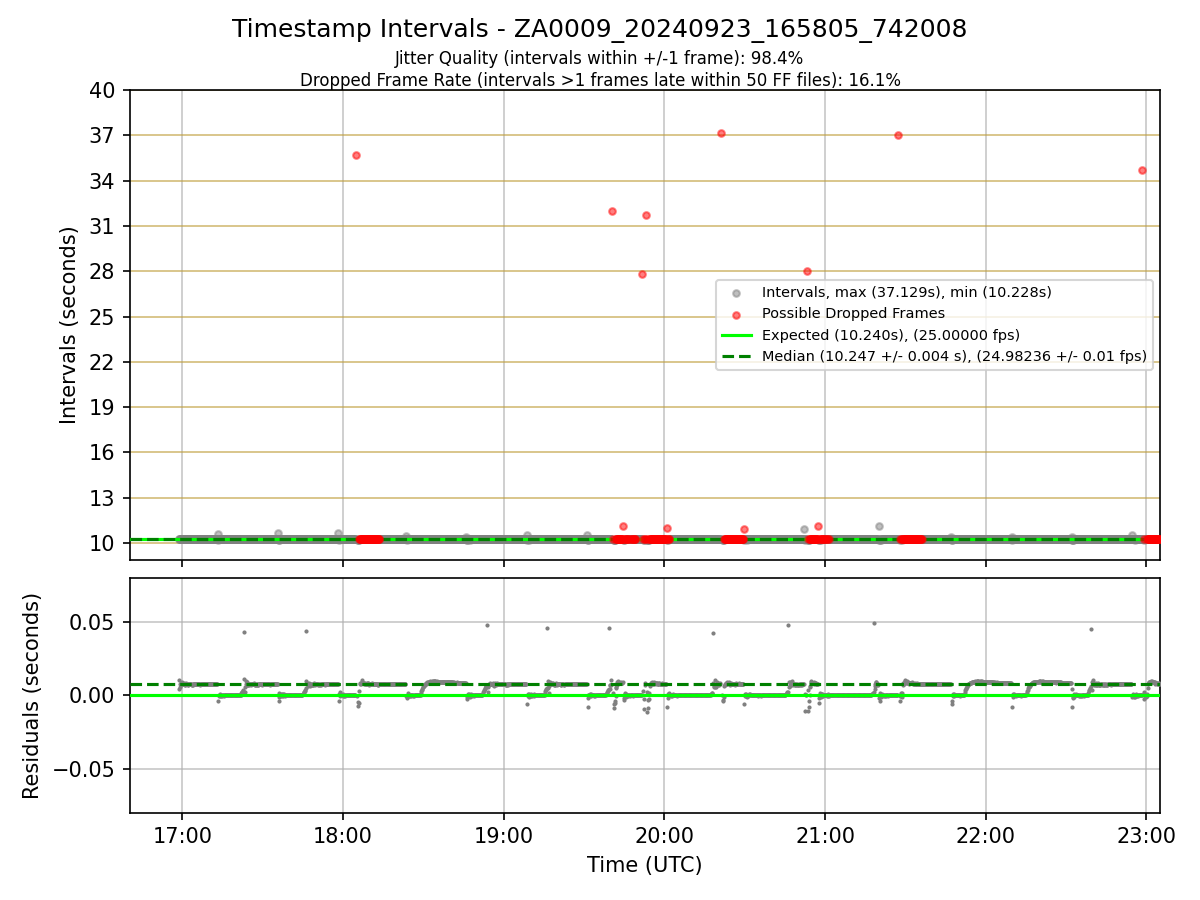Click the x-axis tick label '22:00'

[986, 834]
